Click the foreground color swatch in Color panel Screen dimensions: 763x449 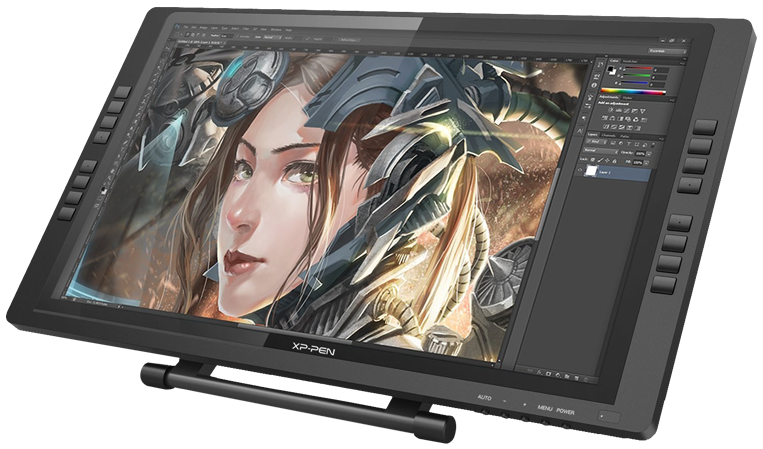point(611,69)
